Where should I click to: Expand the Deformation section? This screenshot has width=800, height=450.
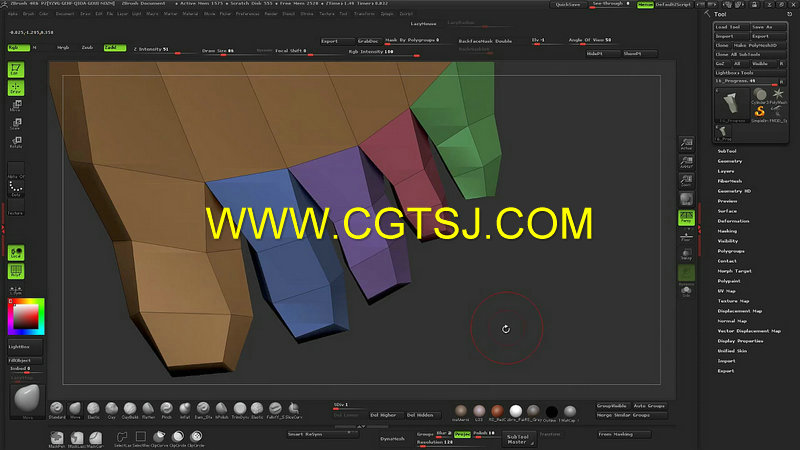point(733,221)
